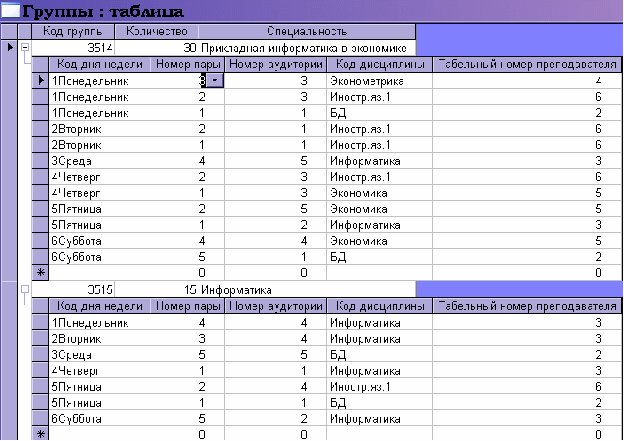Click Номер аудитории header in group 3514 subtable
The width and height of the screenshot is (624, 441).
(276, 64)
